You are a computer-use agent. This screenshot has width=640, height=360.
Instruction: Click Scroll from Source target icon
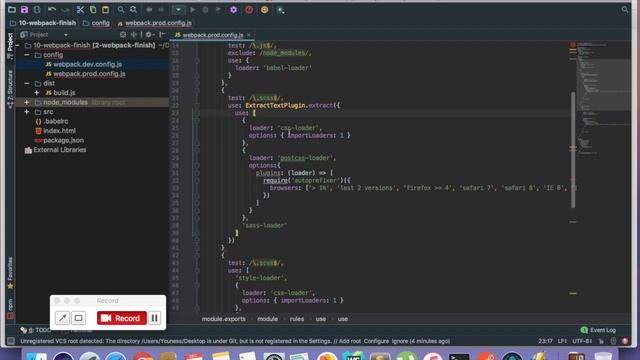123,35
